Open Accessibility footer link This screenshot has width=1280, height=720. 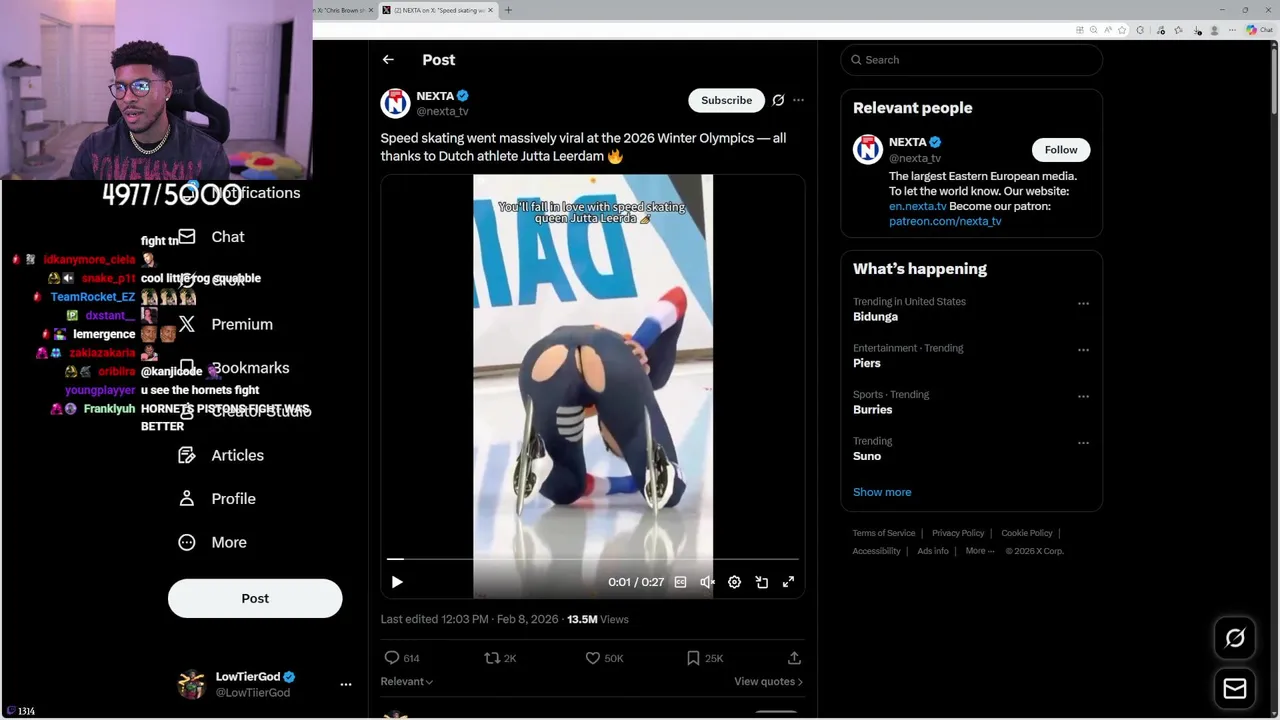point(876,551)
